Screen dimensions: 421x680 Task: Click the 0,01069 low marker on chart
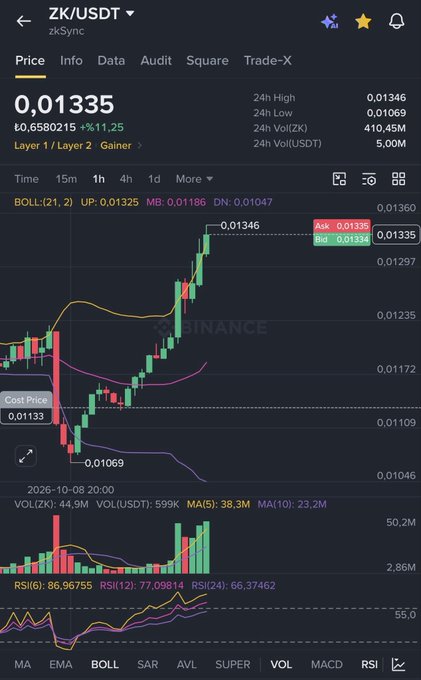coord(104,463)
